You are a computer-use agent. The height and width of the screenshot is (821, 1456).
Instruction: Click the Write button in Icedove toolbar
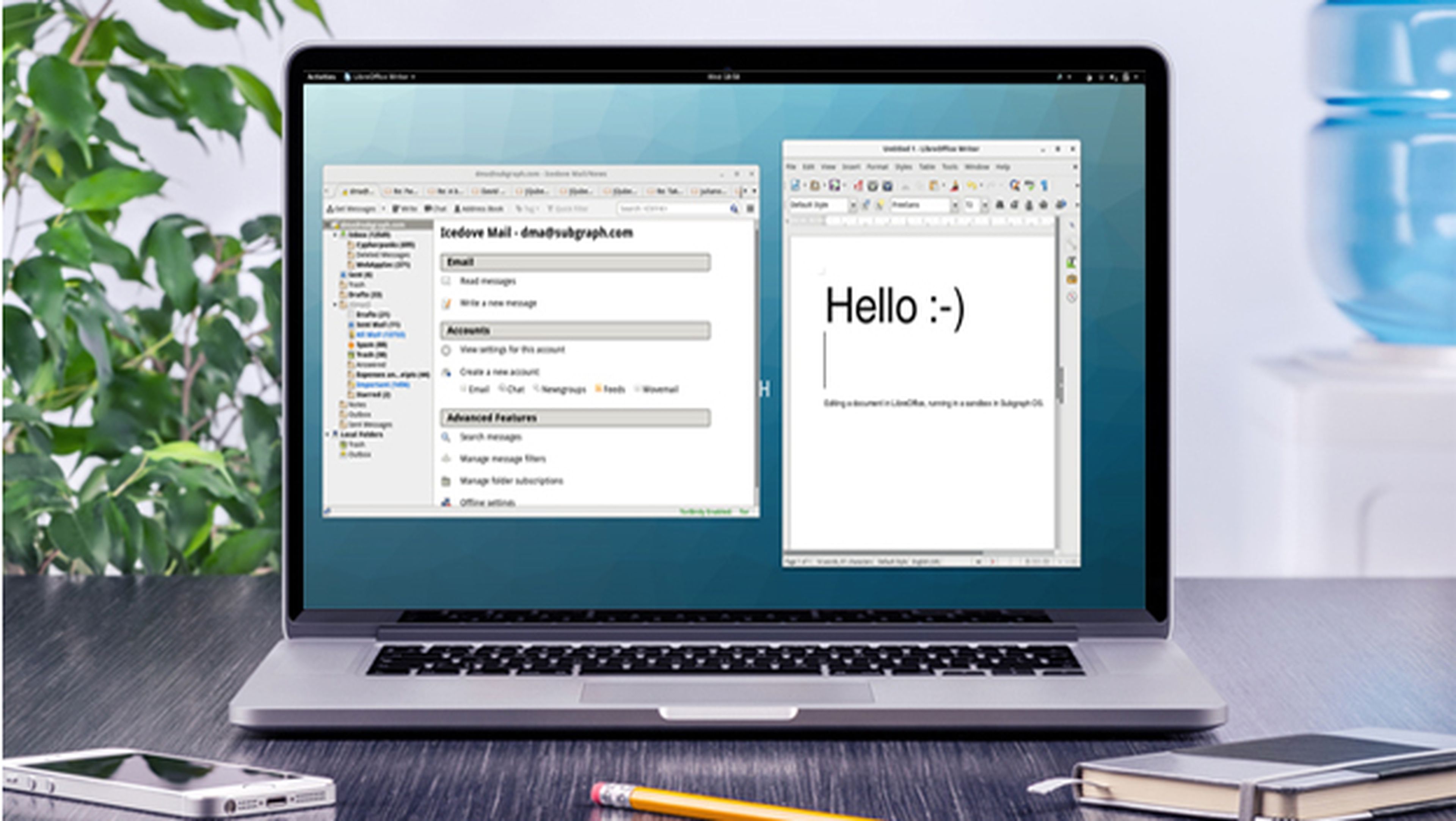405,208
